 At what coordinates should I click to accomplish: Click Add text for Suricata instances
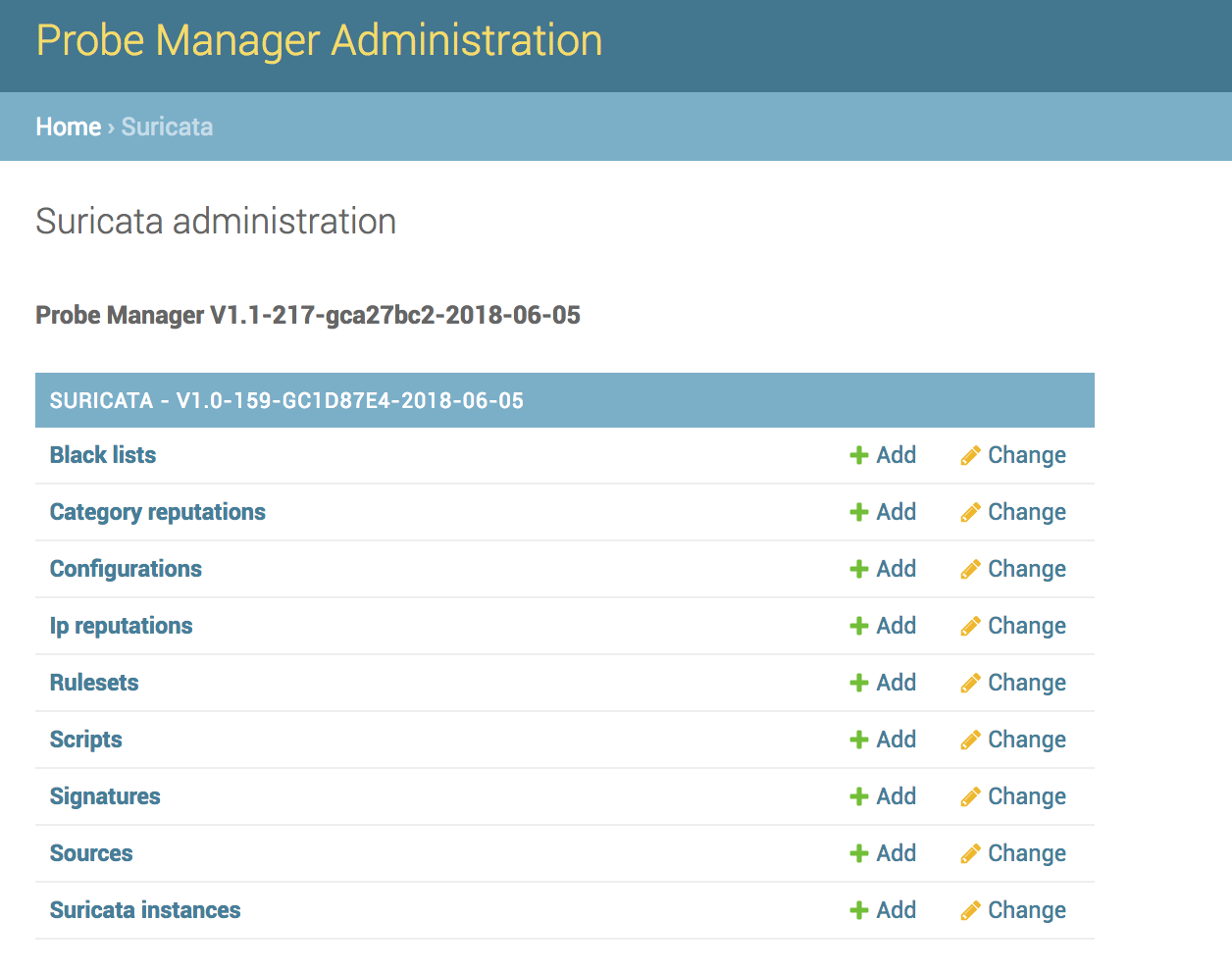coord(897,910)
